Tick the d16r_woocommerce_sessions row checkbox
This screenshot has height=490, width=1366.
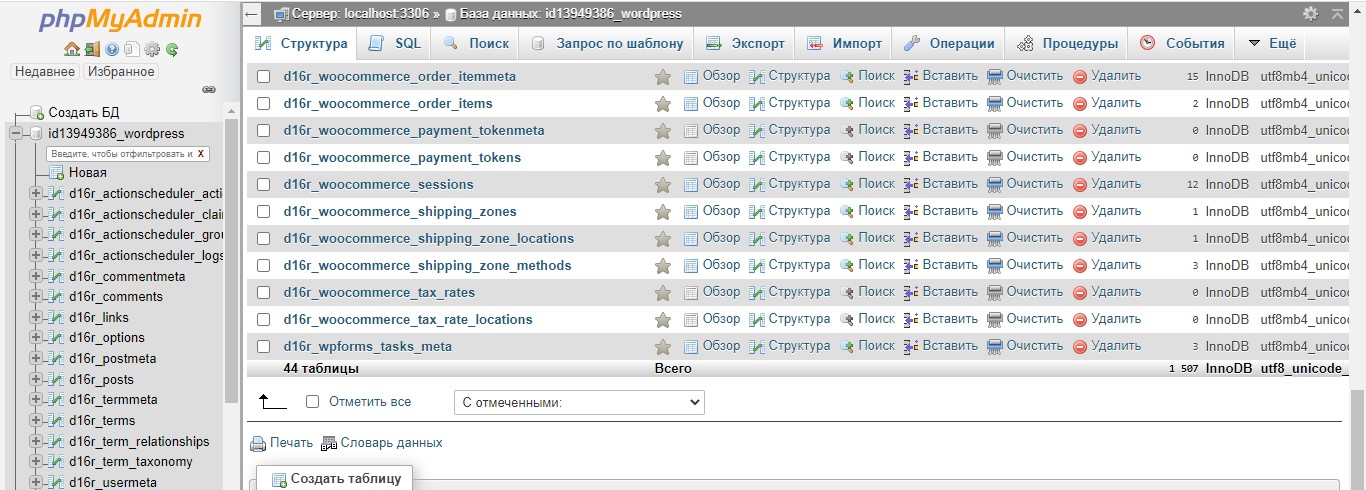click(x=264, y=185)
